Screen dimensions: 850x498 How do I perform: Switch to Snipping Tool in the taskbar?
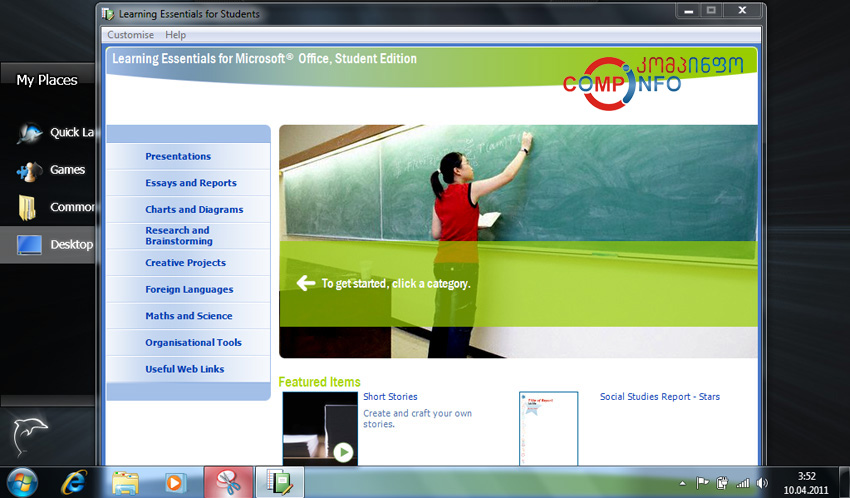pos(229,482)
